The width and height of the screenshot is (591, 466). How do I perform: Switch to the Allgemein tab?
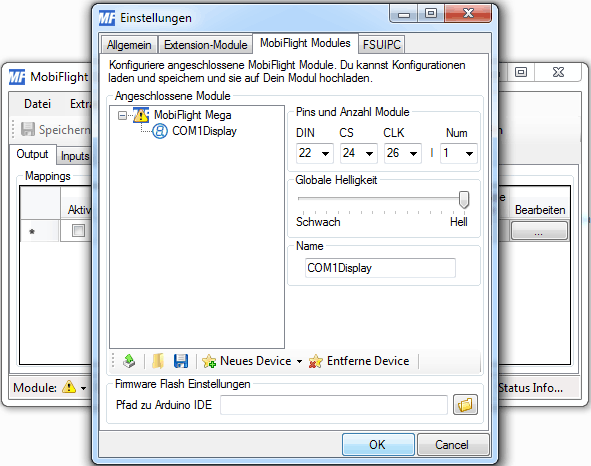[x=129, y=45]
